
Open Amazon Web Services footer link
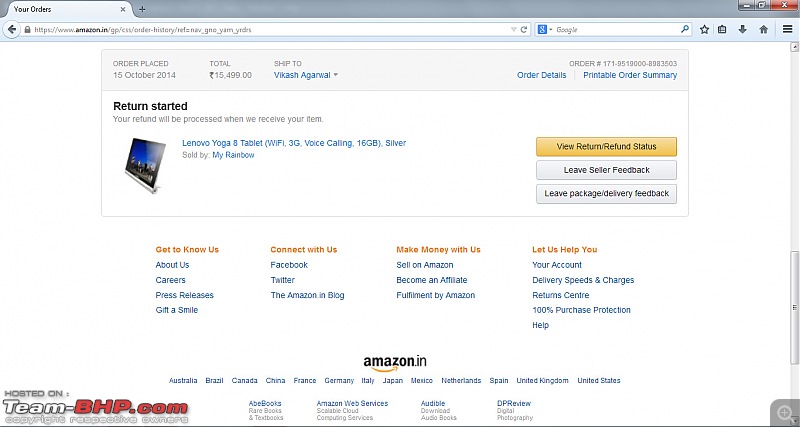pyautogui.click(x=352, y=404)
